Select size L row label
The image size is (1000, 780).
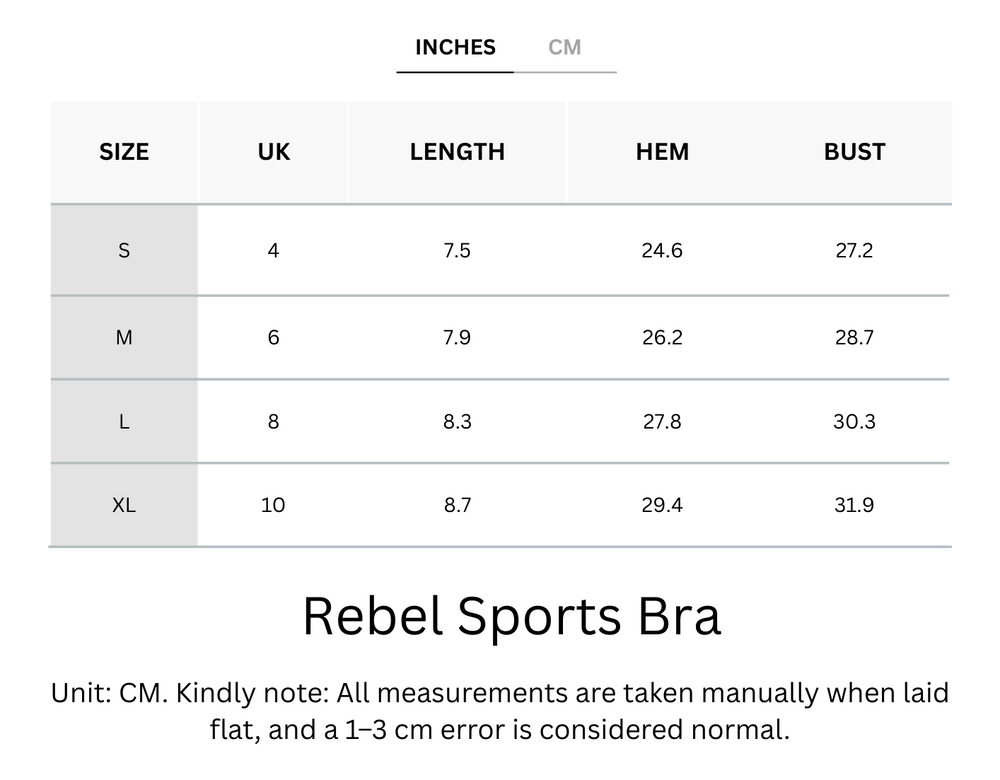[x=124, y=421]
